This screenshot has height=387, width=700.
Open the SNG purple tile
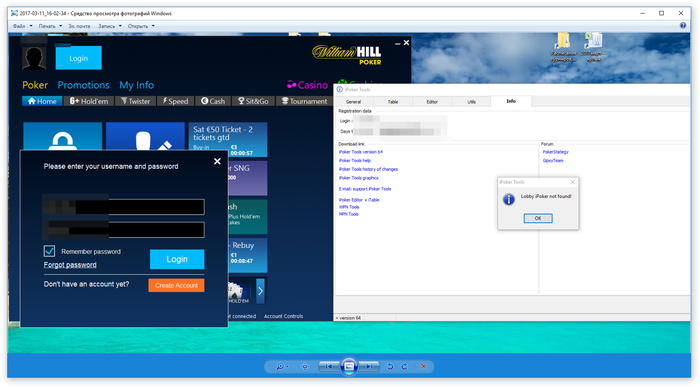tap(248, 178)
